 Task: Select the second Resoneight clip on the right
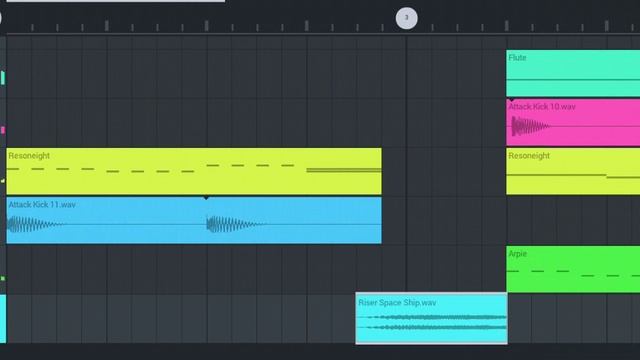[x=573, y=171]
